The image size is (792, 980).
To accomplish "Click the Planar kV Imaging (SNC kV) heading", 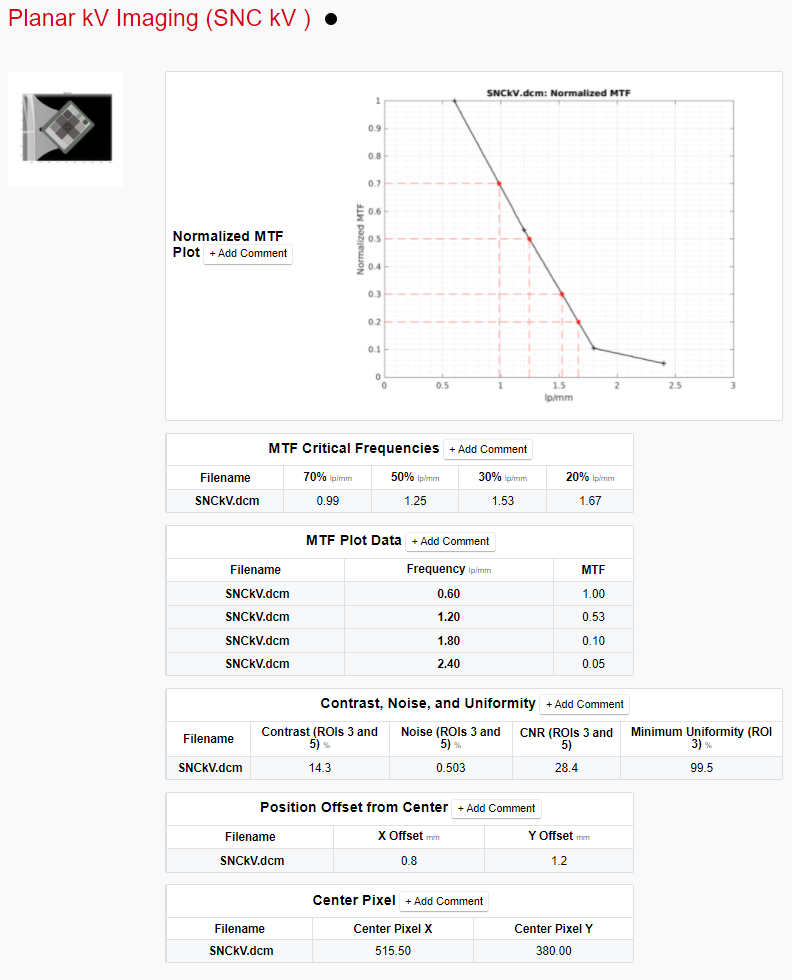I will point(159,20).
